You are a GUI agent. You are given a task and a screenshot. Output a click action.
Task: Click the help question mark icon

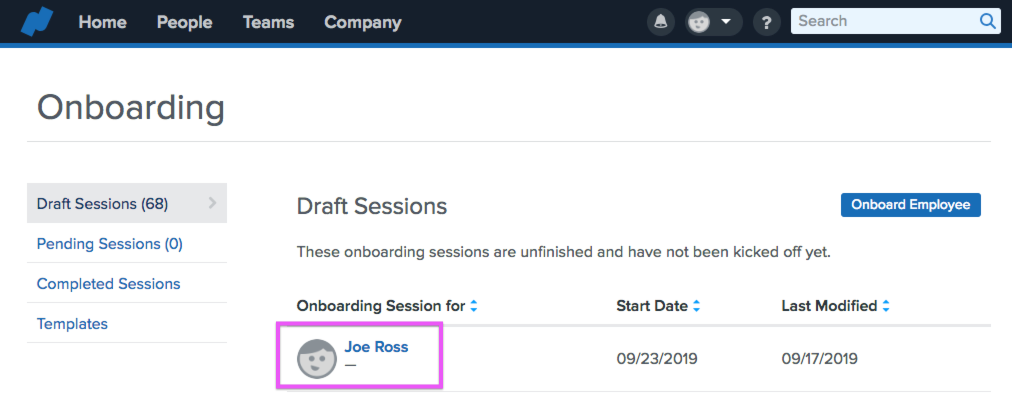767,23
